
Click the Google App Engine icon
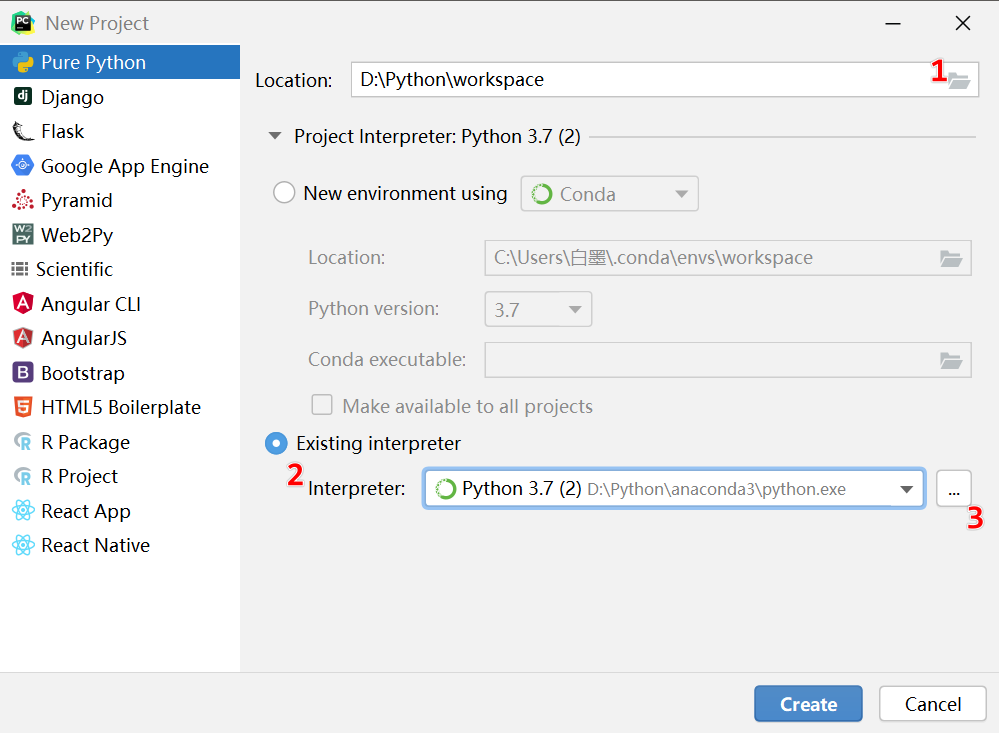(22, 166)
